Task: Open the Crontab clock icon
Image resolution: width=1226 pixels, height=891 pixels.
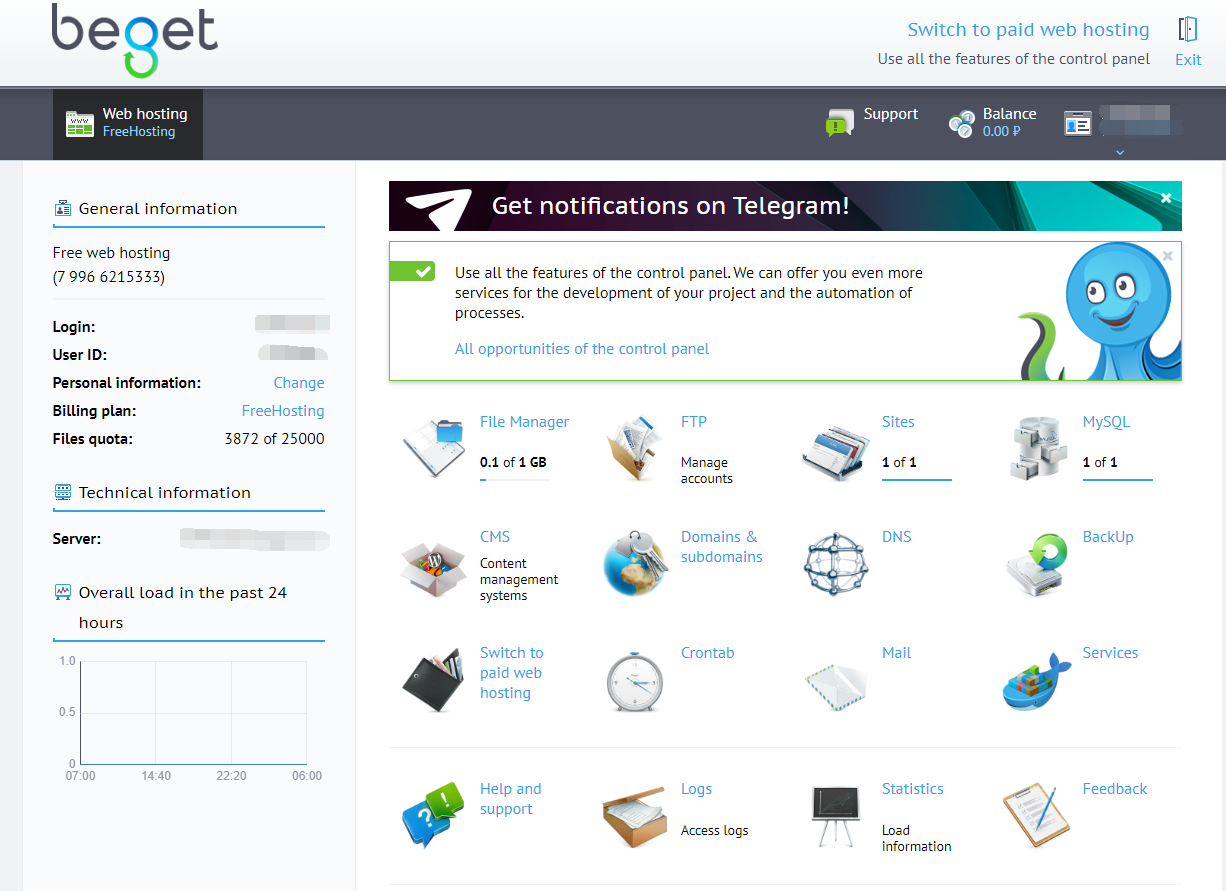Action: pos(634,681)
